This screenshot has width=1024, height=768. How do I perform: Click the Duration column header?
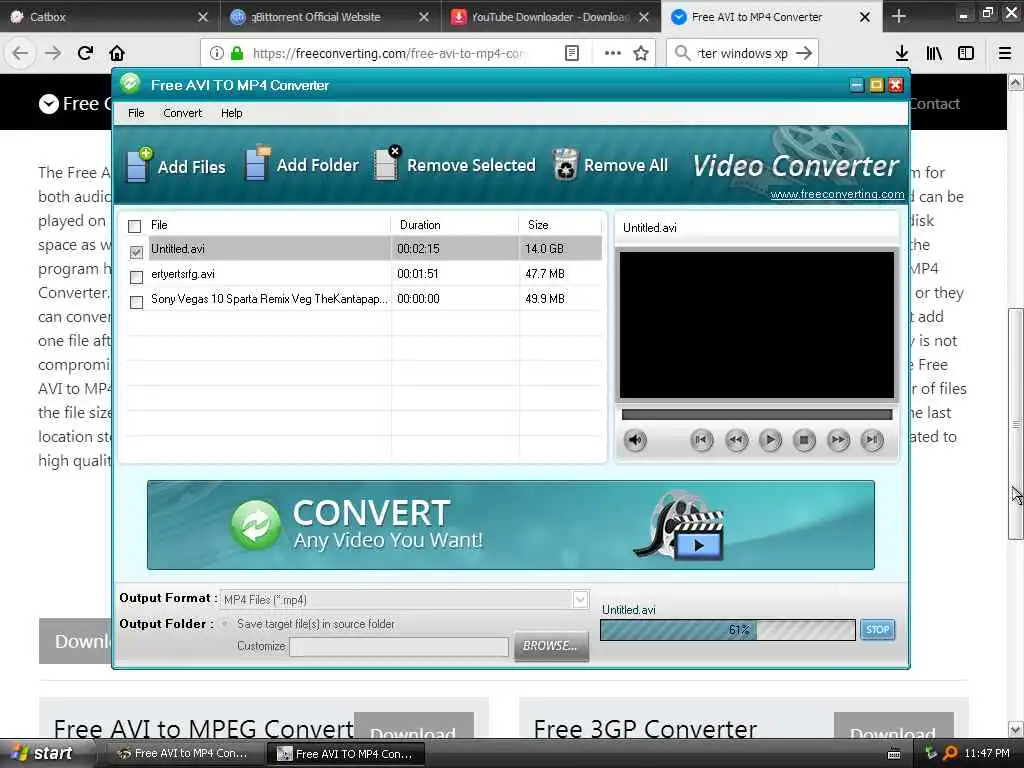[x=455, y=225]
